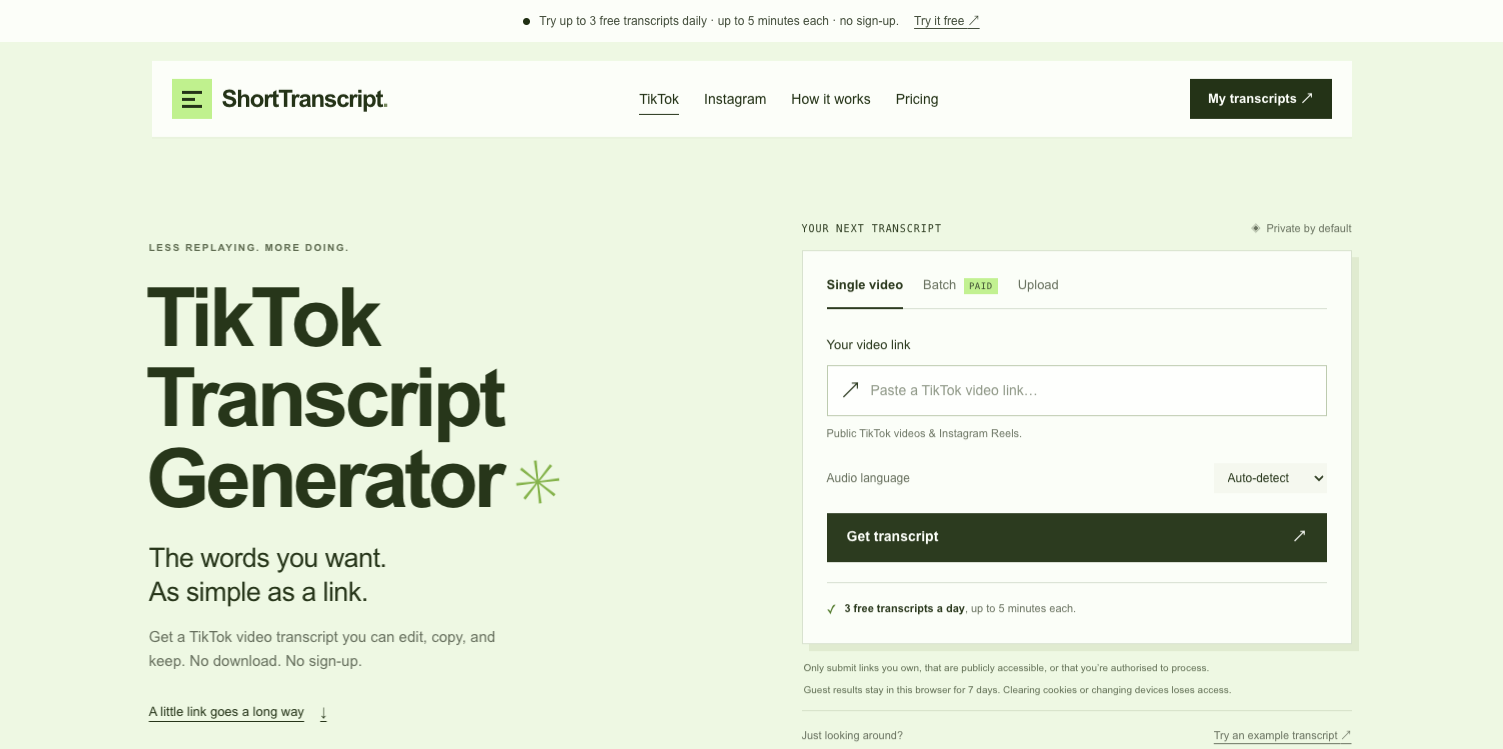This screenshot has width=1503, height=749.
Task: Click 'Guest results stay in this browser' notice
Action: point(1017,690)
